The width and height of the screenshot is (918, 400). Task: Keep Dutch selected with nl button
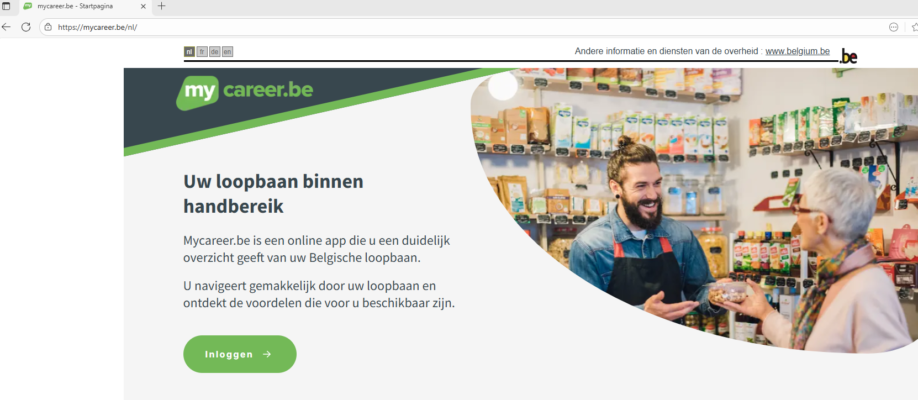[x=189, y=52]
